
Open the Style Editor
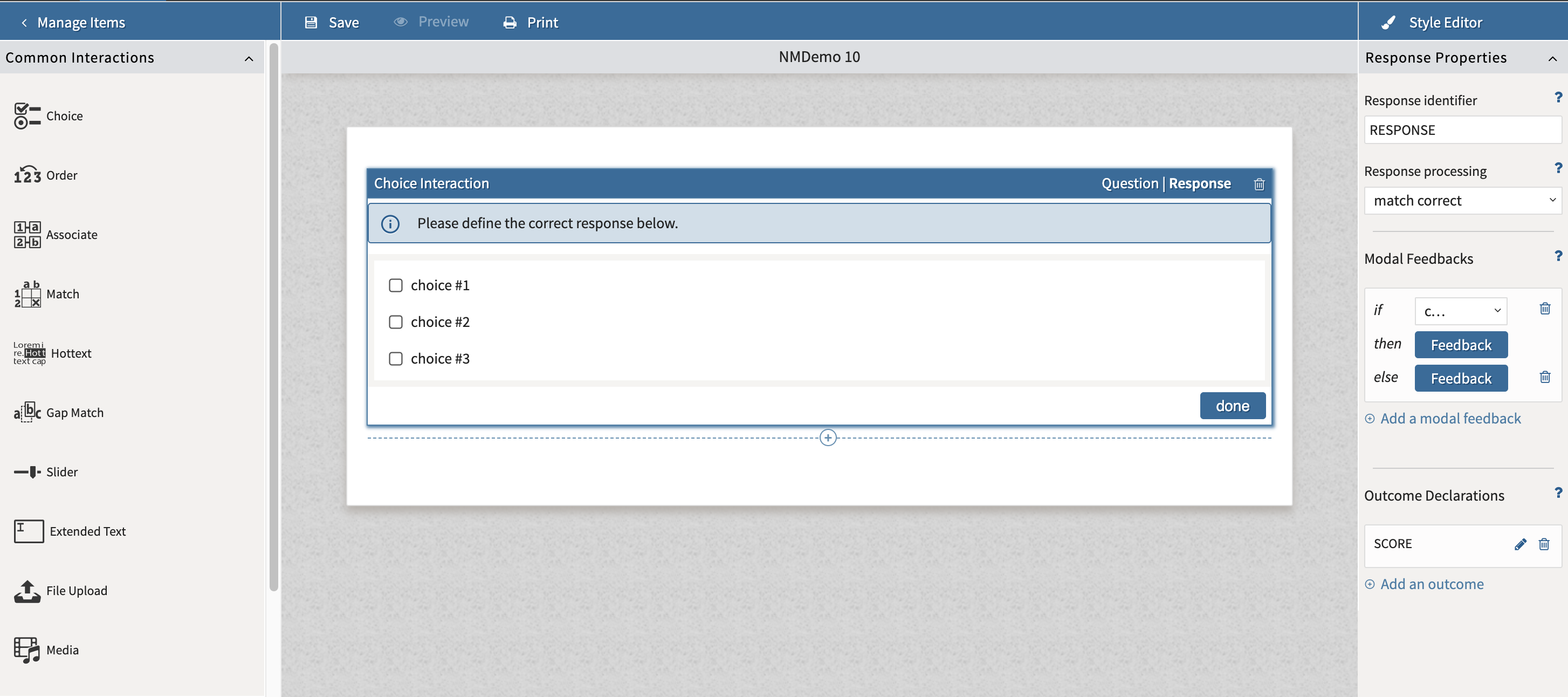coord(1446,22)
